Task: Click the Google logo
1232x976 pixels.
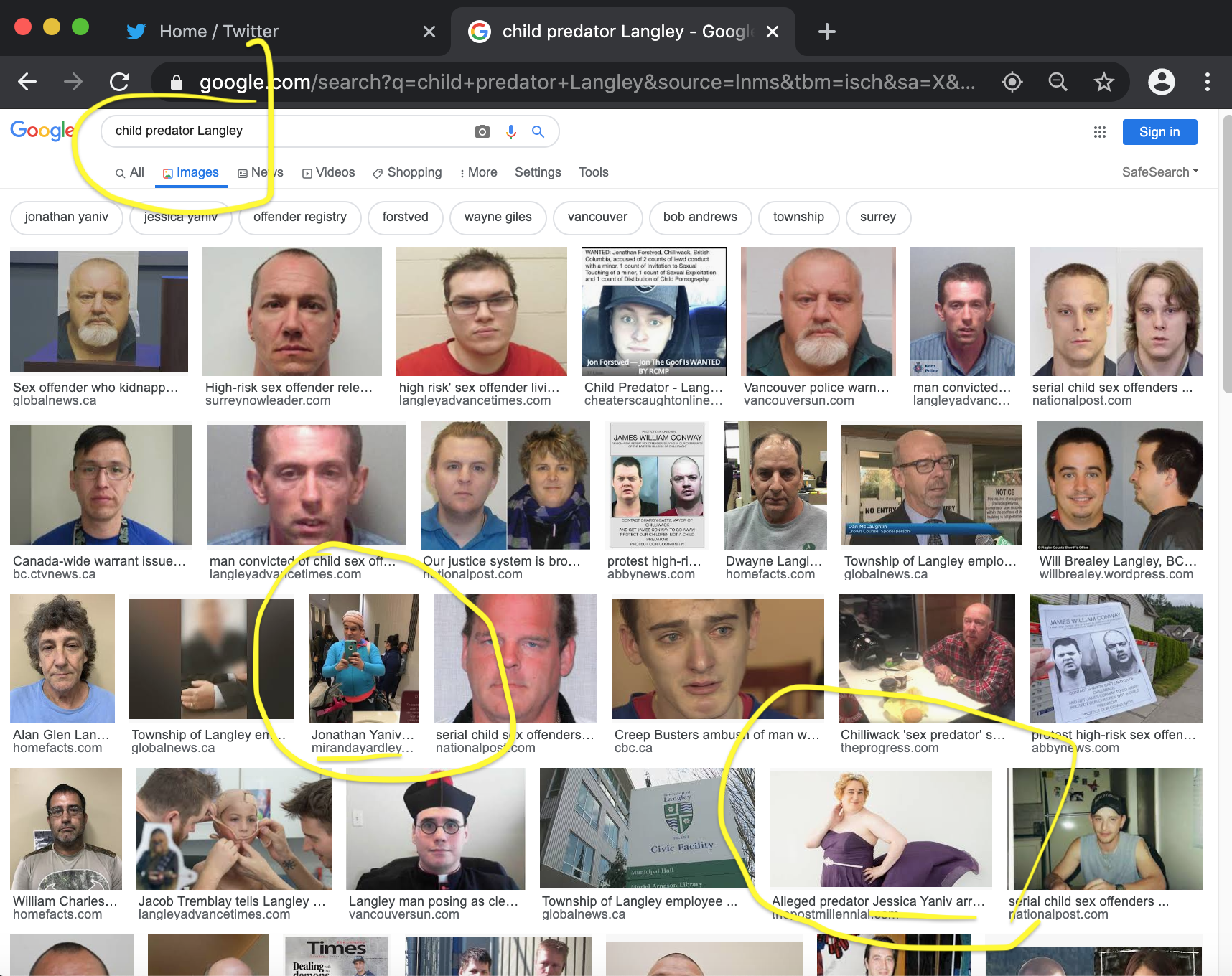Action: [x=42, y=131]
